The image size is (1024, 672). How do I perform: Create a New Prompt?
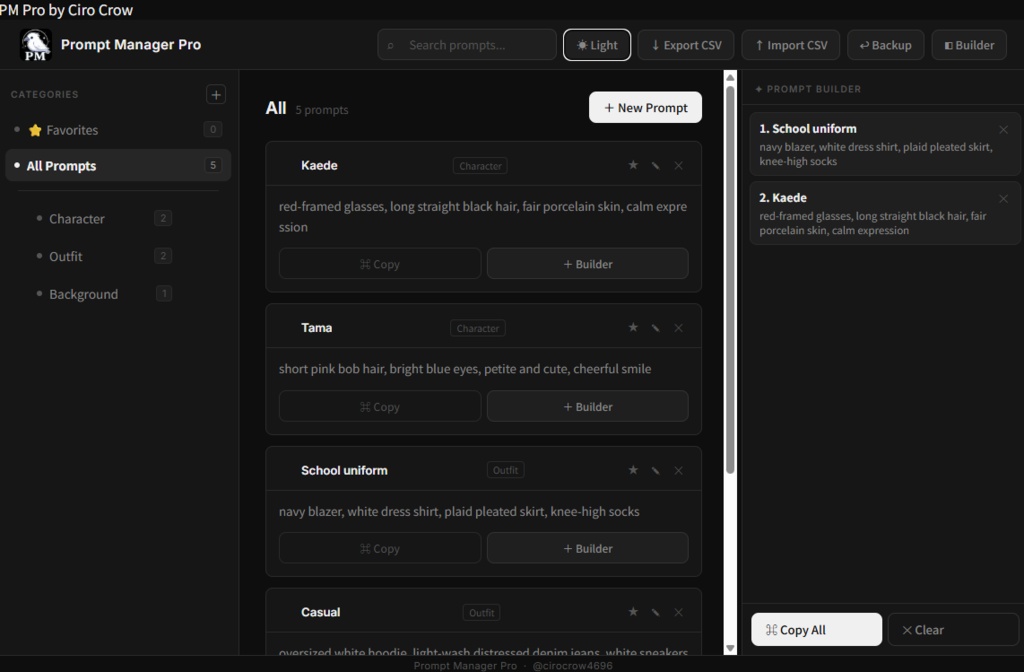pos(645,107)
